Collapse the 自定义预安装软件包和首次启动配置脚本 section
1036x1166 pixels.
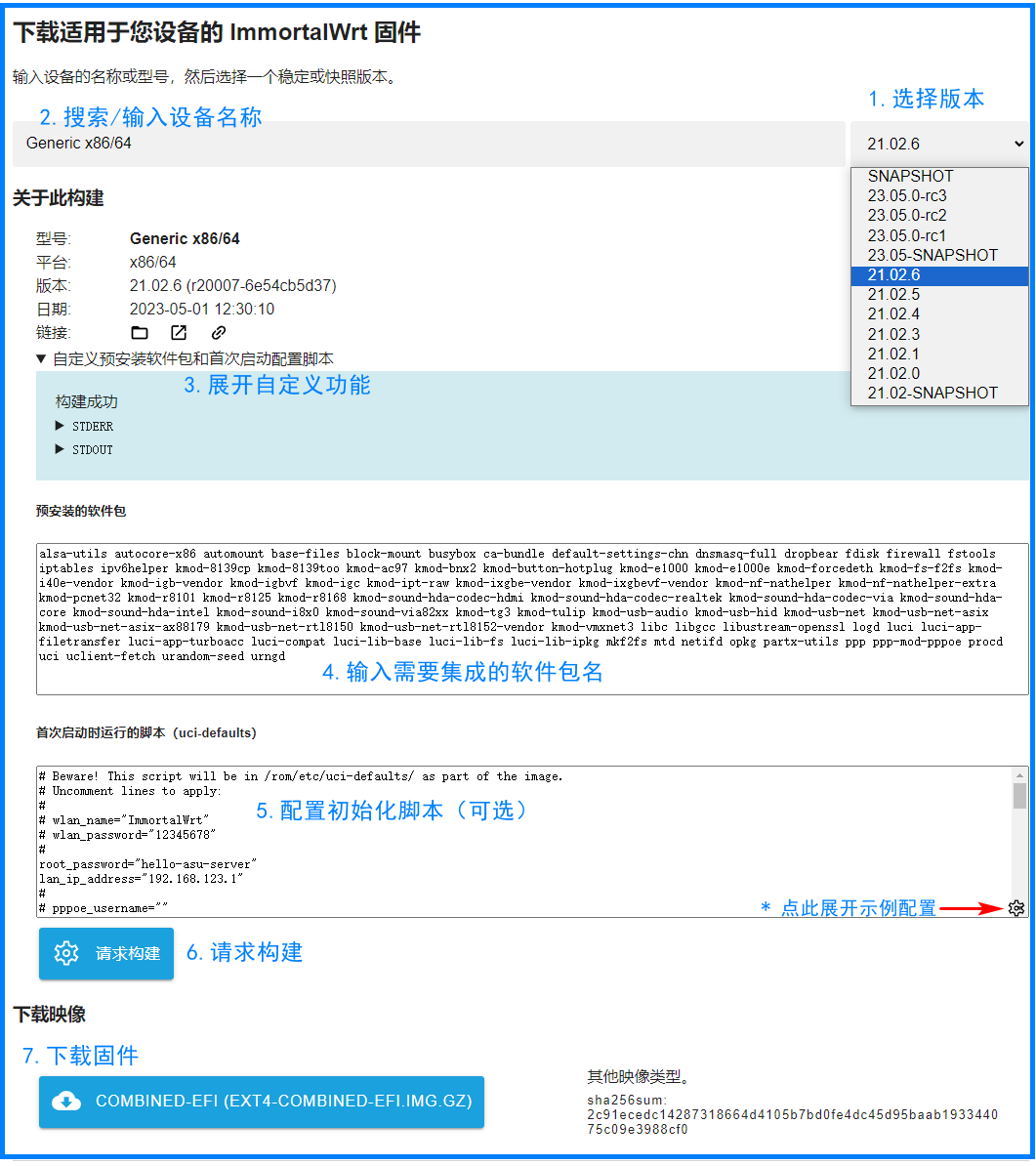pos(186,359)
